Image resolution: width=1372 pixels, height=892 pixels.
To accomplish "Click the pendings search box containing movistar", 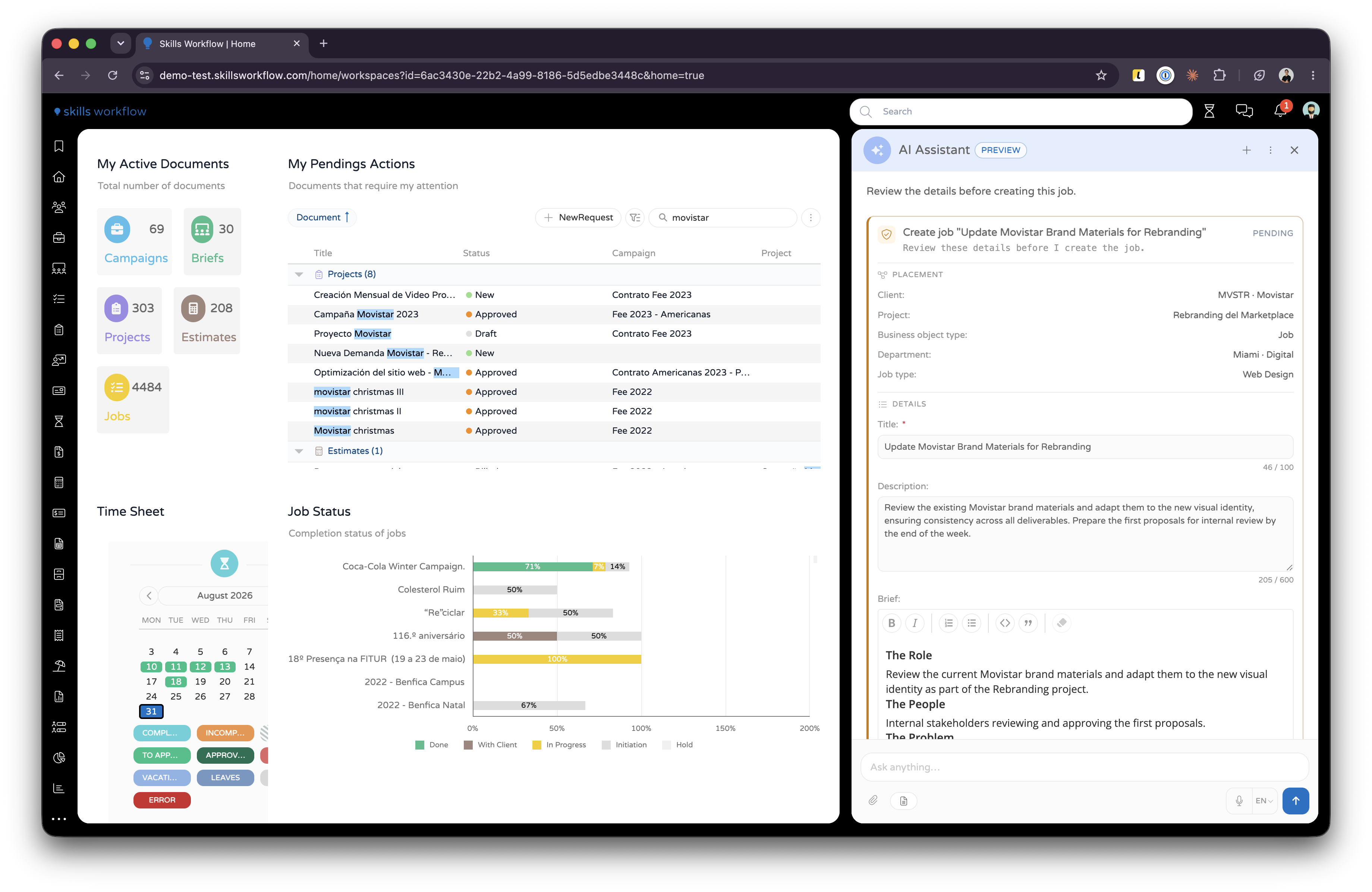I will (723, 217).
